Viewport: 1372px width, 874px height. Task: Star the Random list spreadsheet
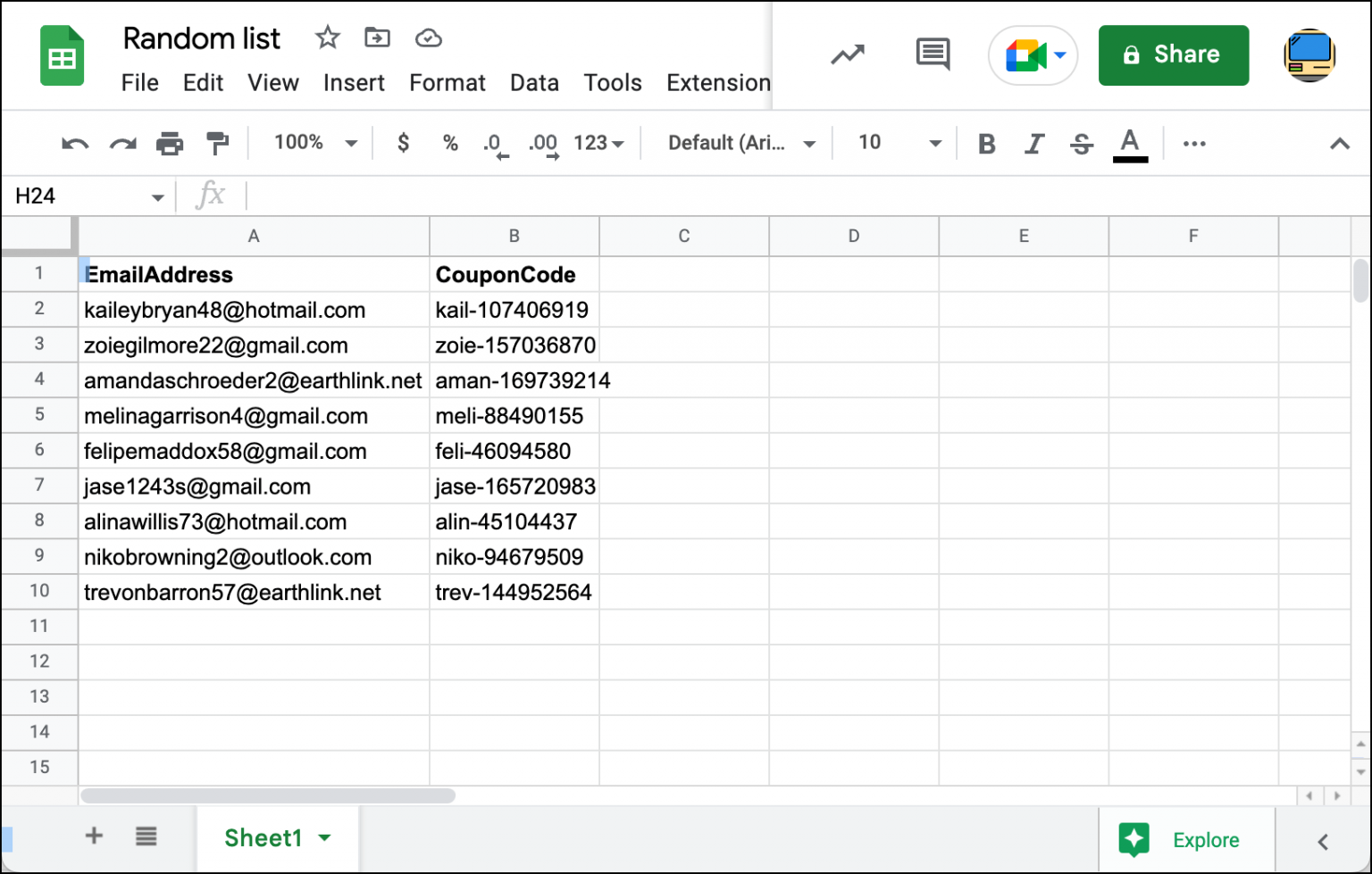327,37
